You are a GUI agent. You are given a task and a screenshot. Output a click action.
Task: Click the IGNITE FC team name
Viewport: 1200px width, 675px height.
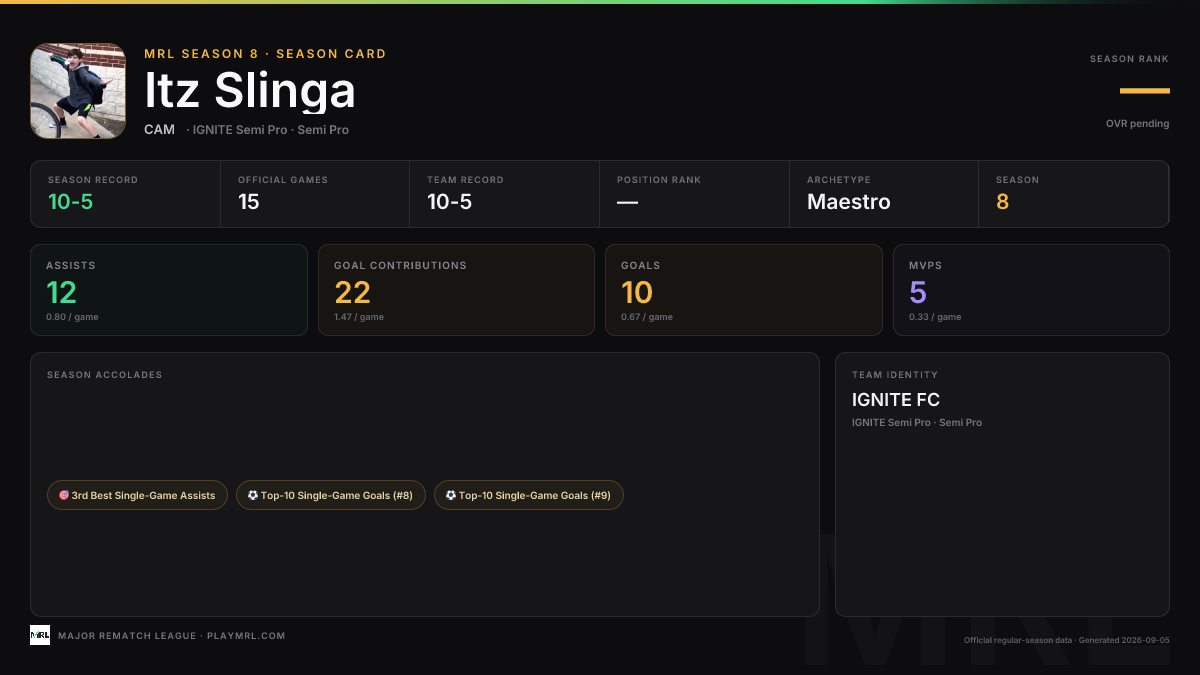click(896, 400)
